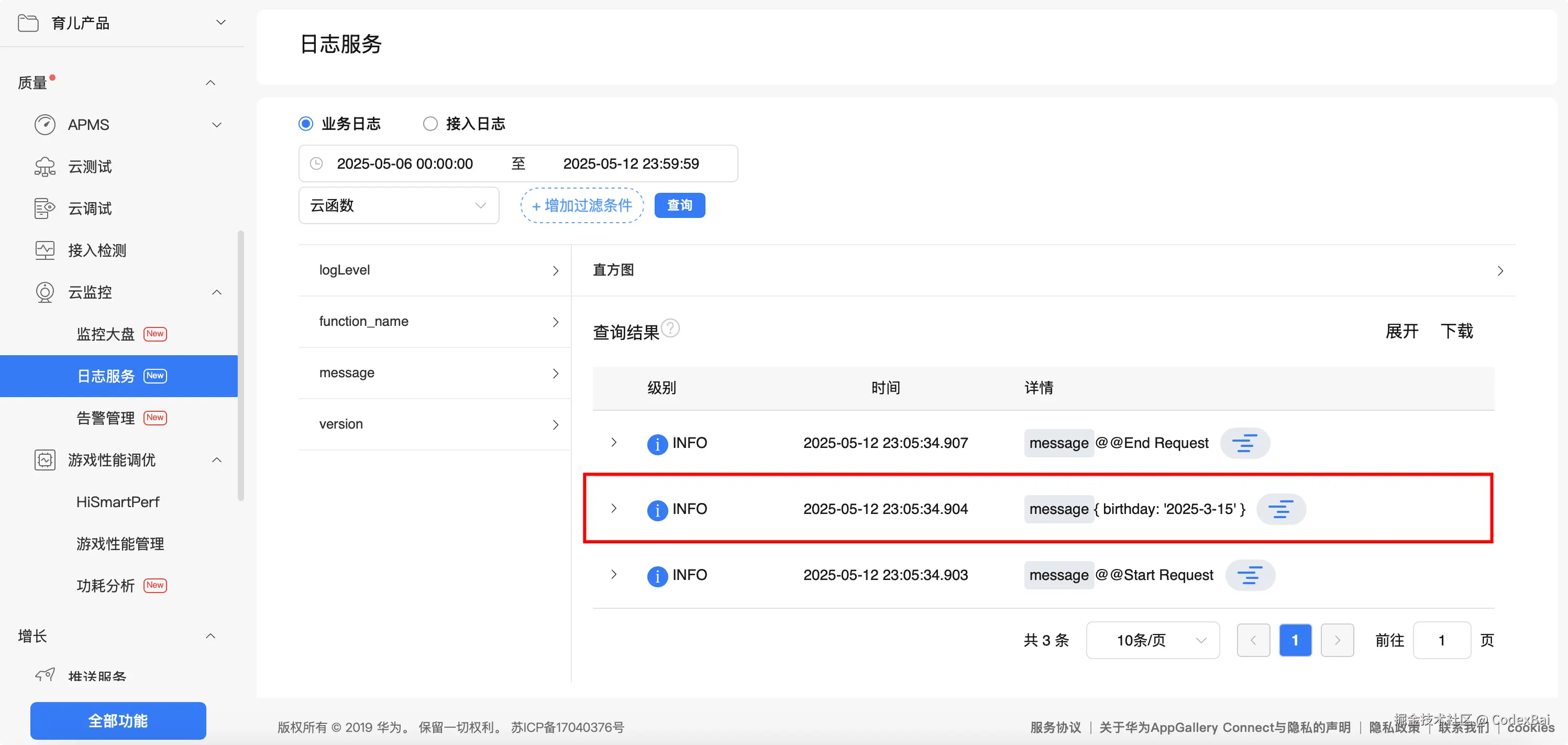Click the blue 查询 button
The height and width of the screenshot is (745, 1568).
tap(679, 205)
